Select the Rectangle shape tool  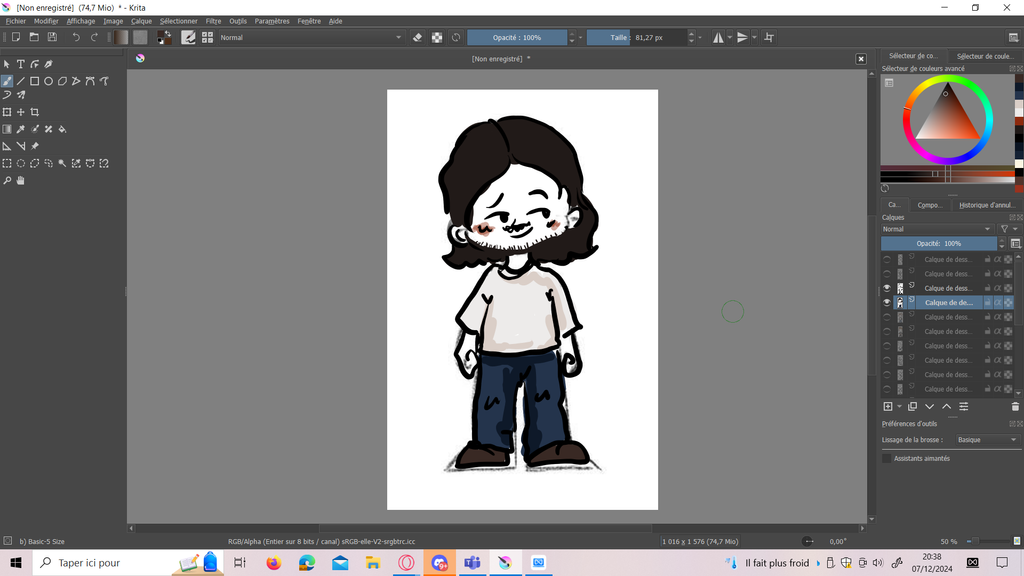[x=34, y=81]
